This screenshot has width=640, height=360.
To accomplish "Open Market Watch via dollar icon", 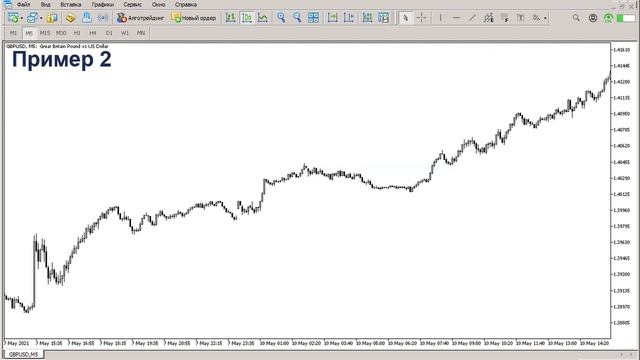I will 52,18.
